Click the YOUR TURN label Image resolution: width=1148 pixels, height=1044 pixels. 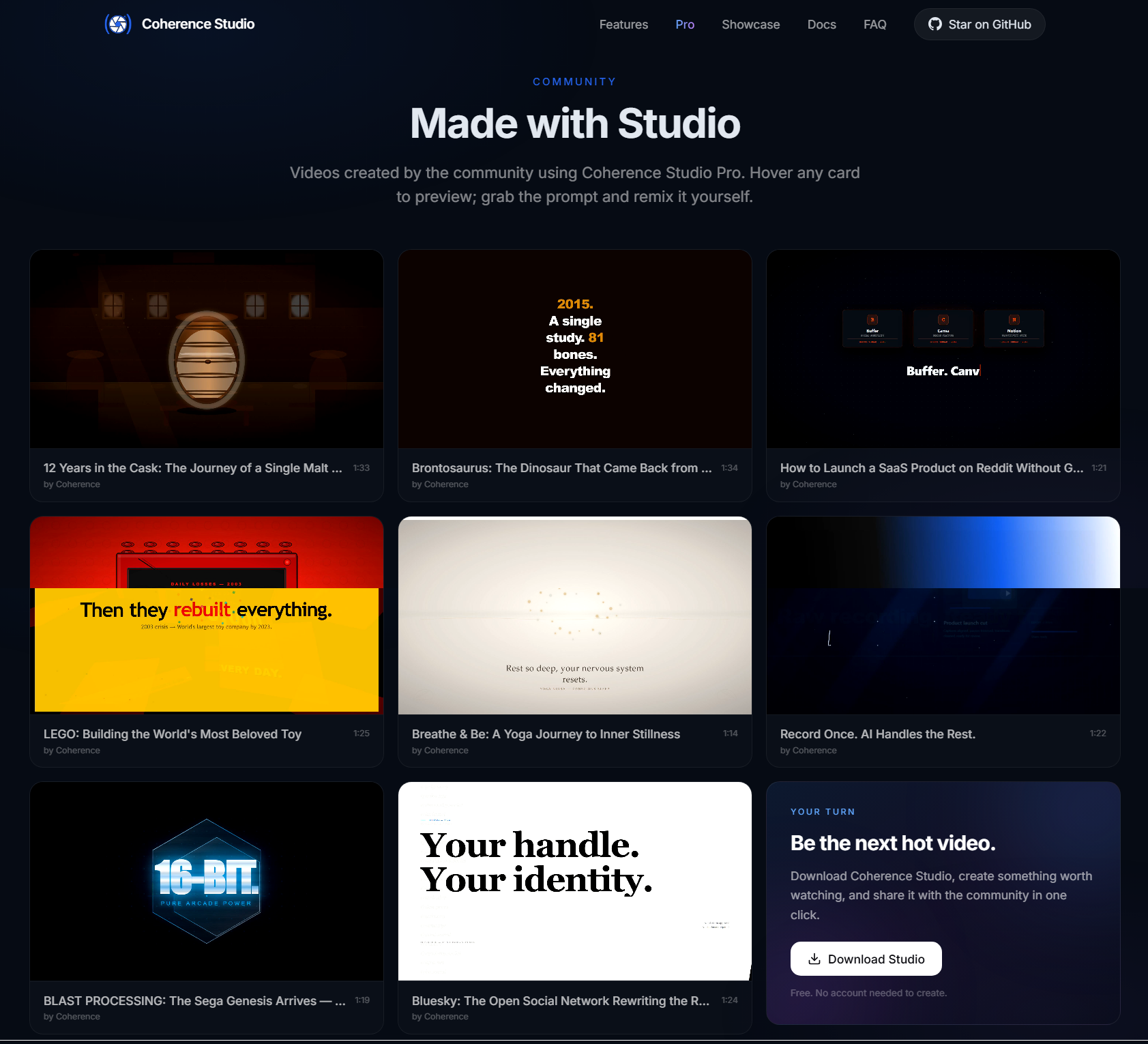click(x=823, y=812)
